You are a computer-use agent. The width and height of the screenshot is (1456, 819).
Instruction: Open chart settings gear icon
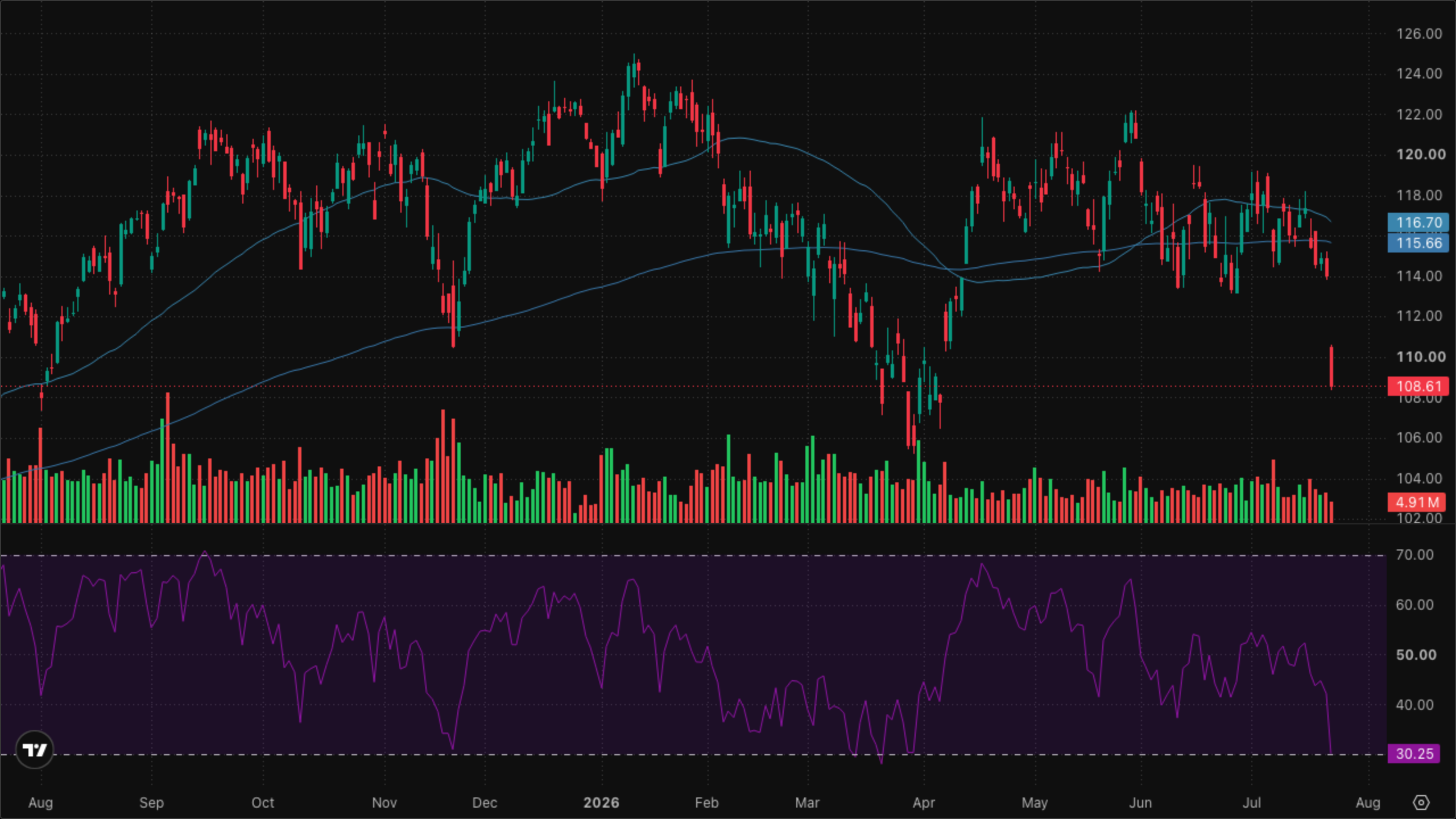tap(1421, 803)
